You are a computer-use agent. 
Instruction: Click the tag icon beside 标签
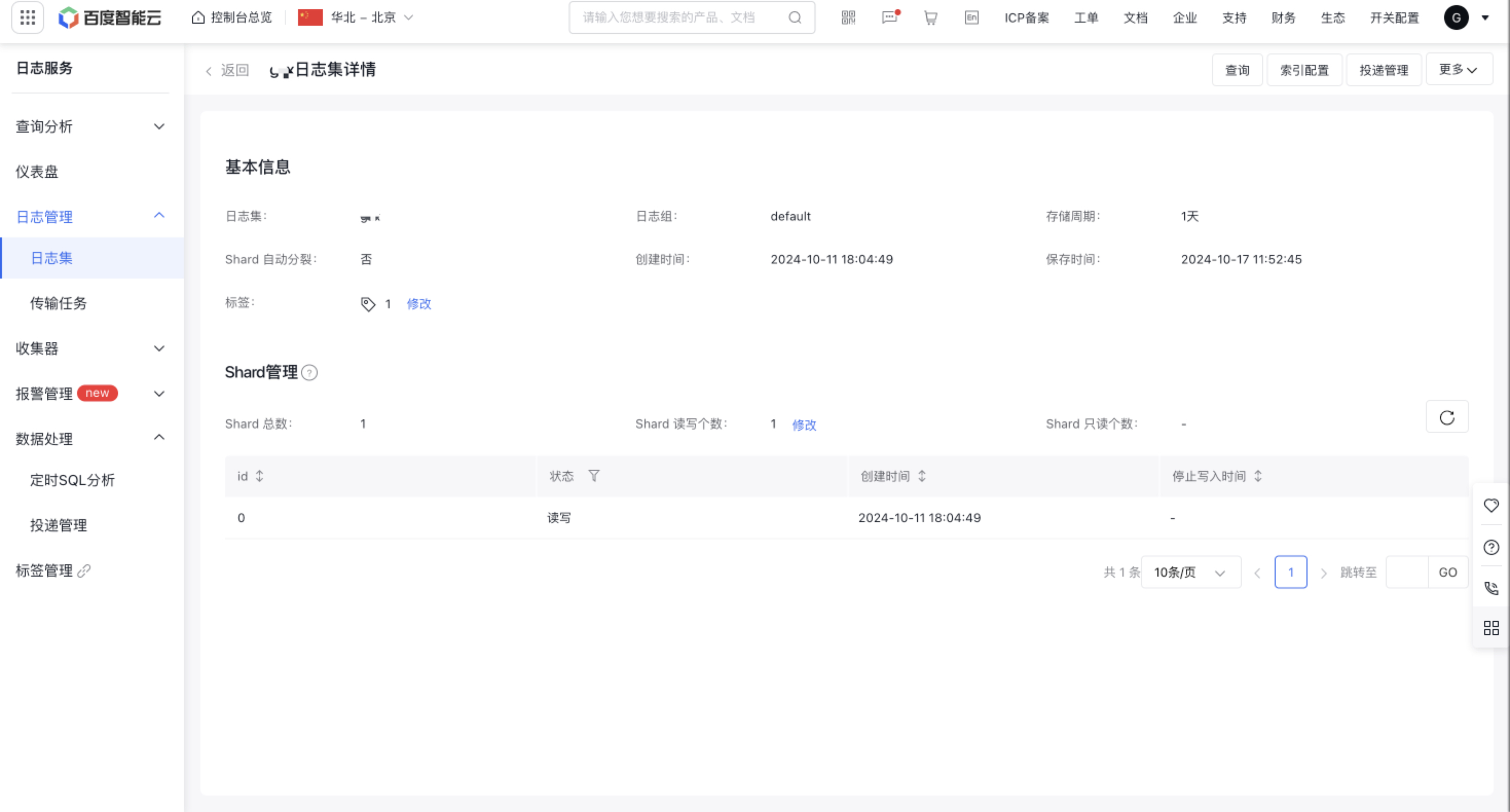coord(367,304)
